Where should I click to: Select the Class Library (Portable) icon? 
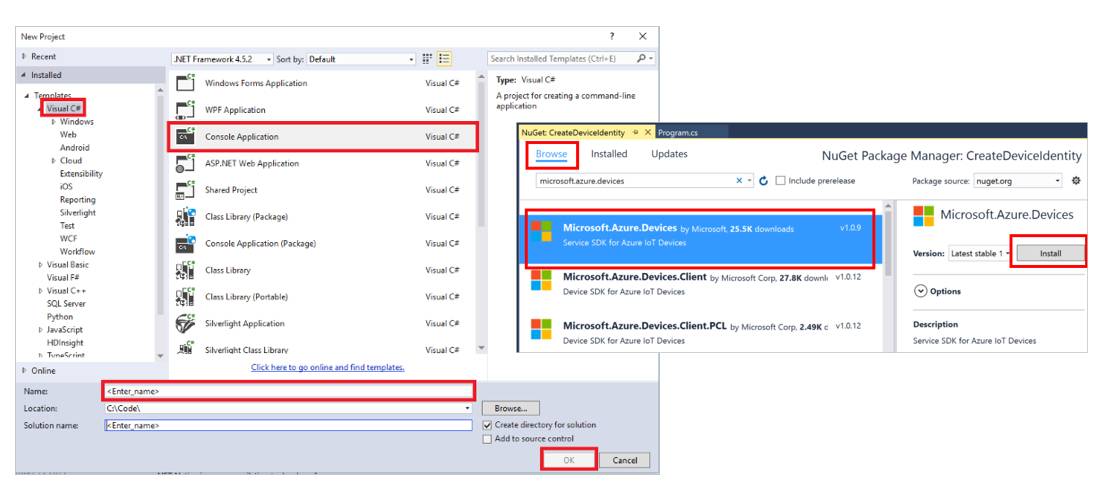click(186, 297)
